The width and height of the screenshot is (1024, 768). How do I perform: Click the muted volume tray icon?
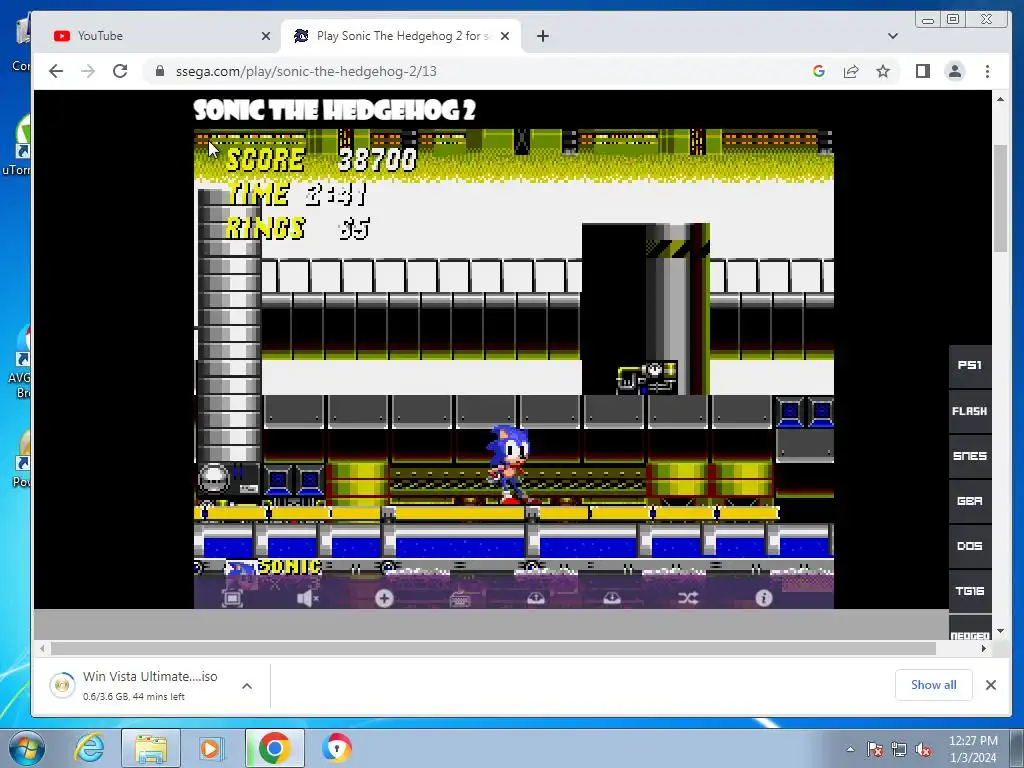click(x=923, y=749)
